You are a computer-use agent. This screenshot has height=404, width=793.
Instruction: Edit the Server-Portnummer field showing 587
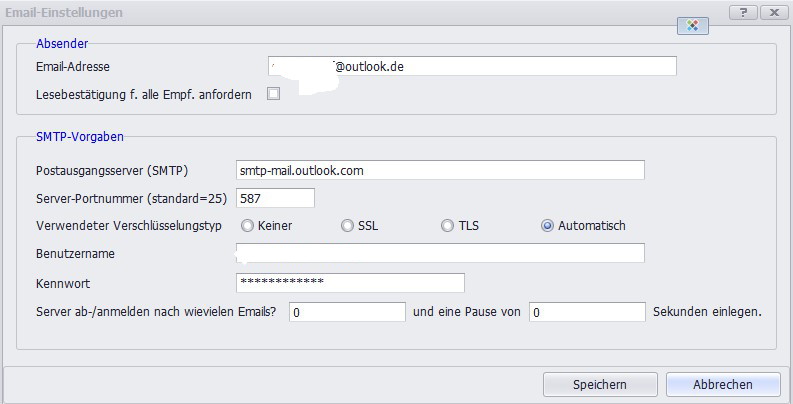(x=275, y=198)
